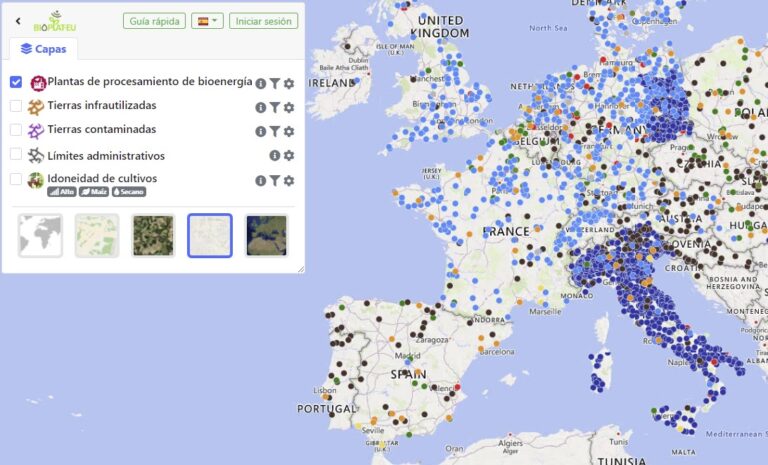768x465 pixels.
Task: Open settings gear for Idoneidad de cultivos
Action: (x=289, y=181)
